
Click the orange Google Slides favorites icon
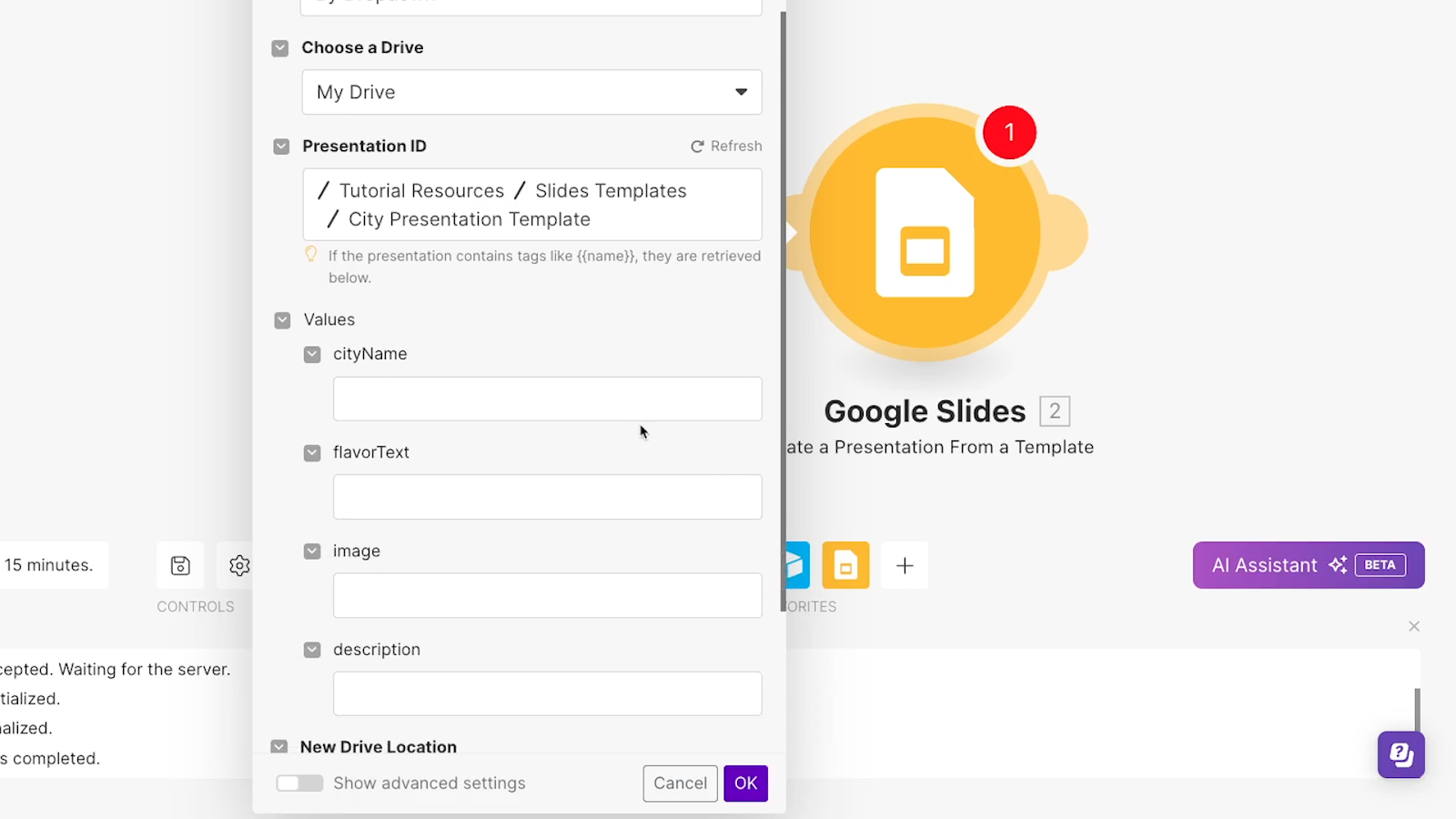coord(845,565)
